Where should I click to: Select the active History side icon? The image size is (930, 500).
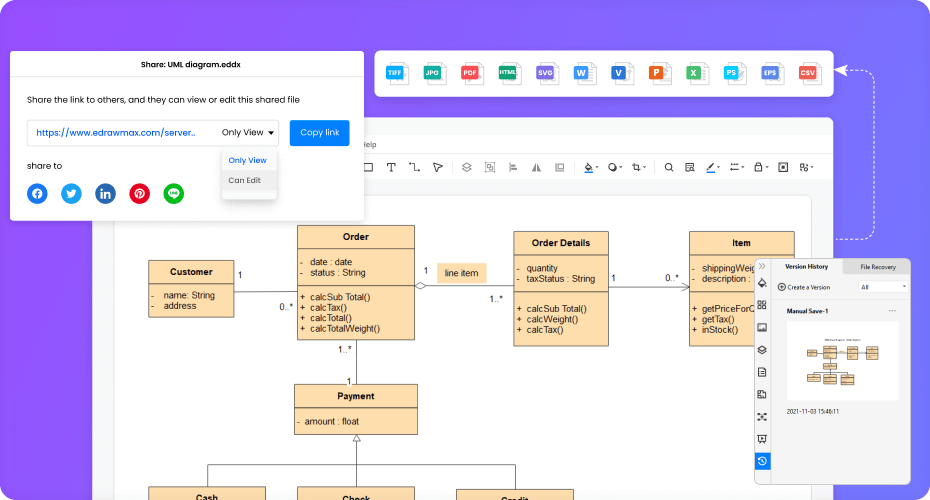coord(762,461)
